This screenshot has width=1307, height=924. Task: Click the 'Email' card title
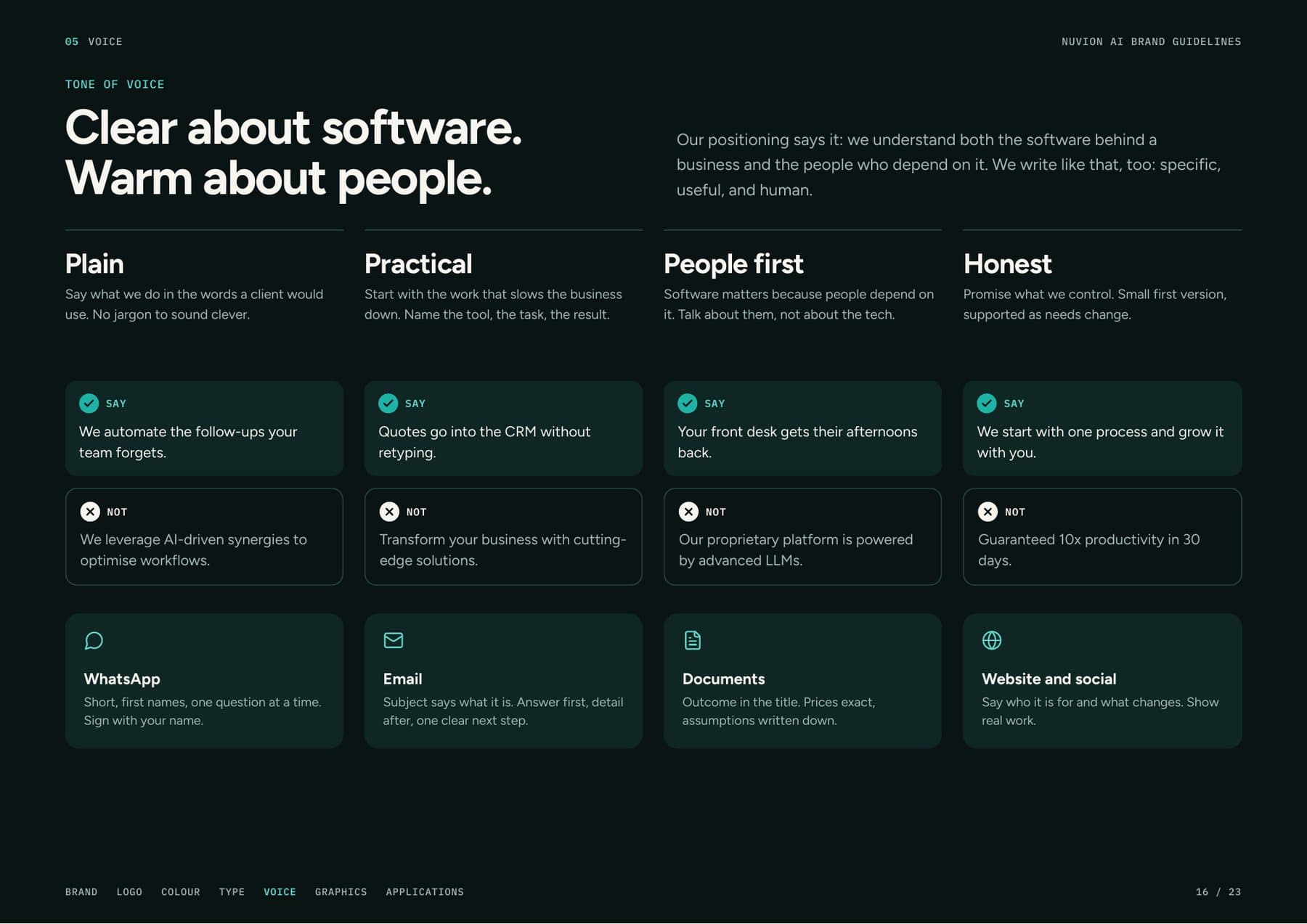(x=402, y=679)
